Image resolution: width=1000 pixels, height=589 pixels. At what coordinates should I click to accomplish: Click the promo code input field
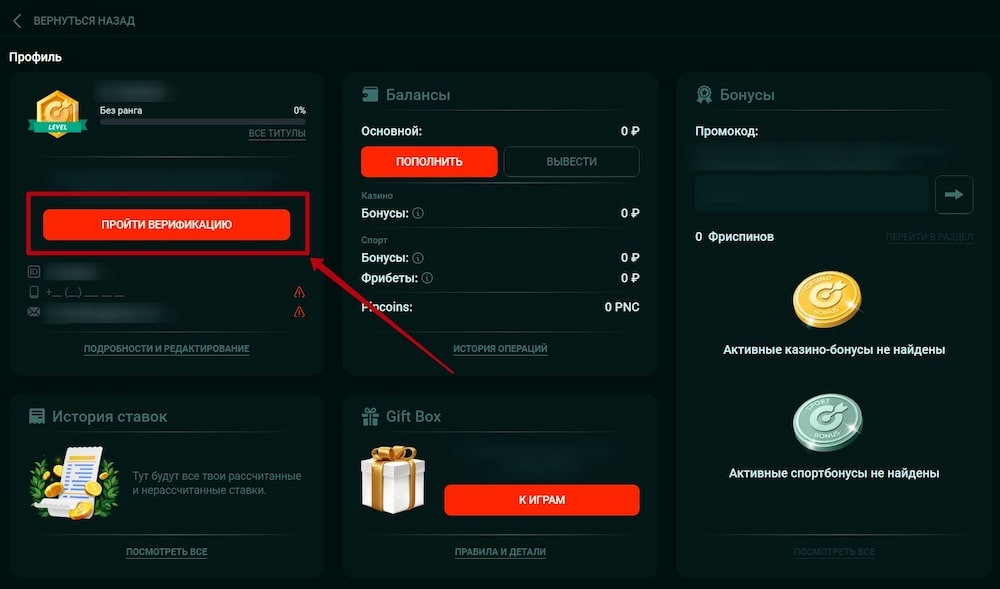tap(810, 195)
